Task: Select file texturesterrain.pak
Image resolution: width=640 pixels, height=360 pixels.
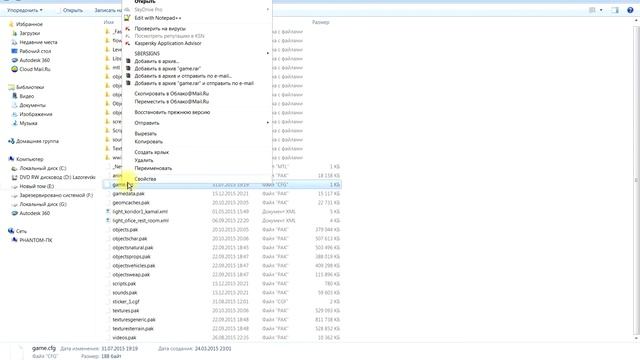Action: pyautogui.click(x=133, y=329)
